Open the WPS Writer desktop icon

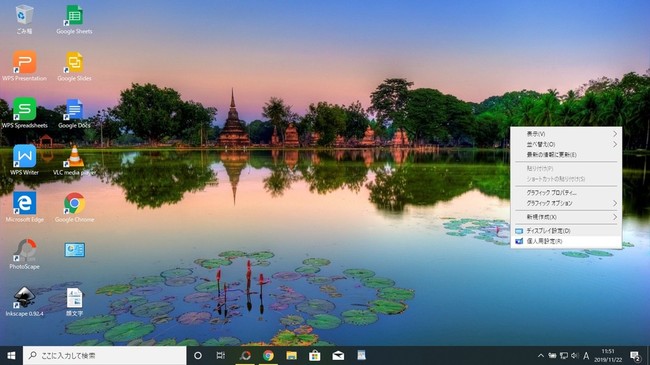[24, 160]
